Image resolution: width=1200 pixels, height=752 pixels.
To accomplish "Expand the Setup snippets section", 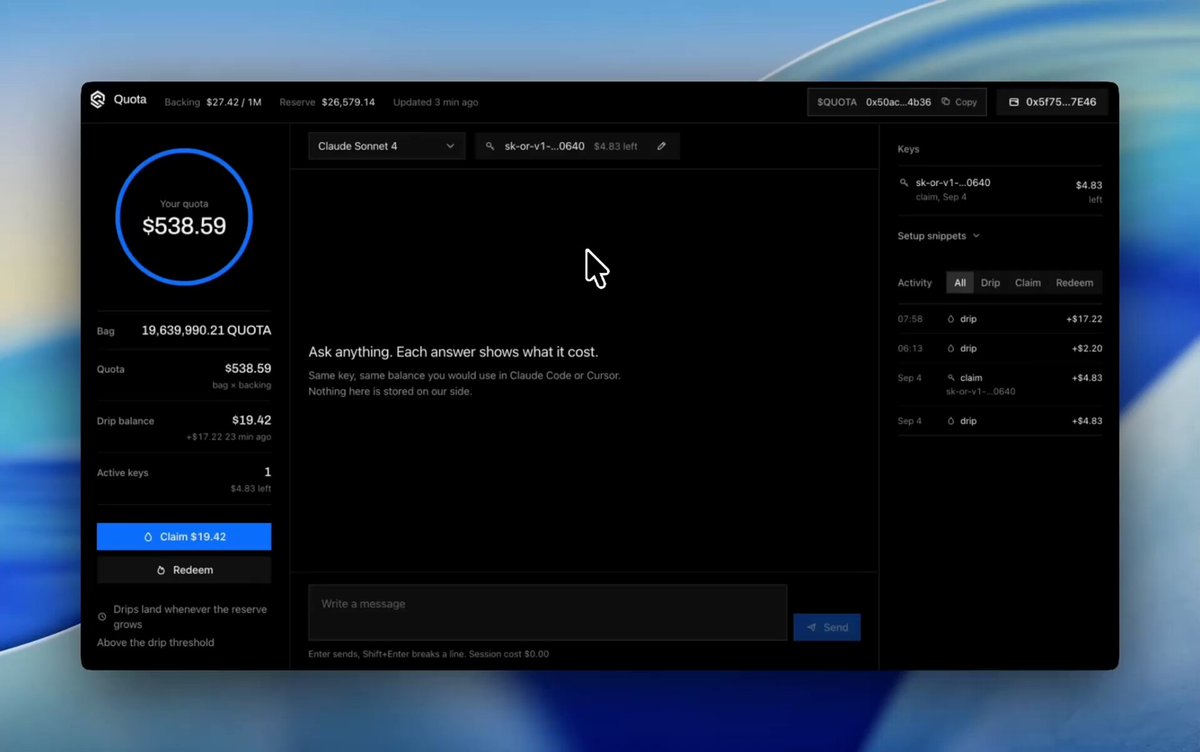I will click(938, 236).
